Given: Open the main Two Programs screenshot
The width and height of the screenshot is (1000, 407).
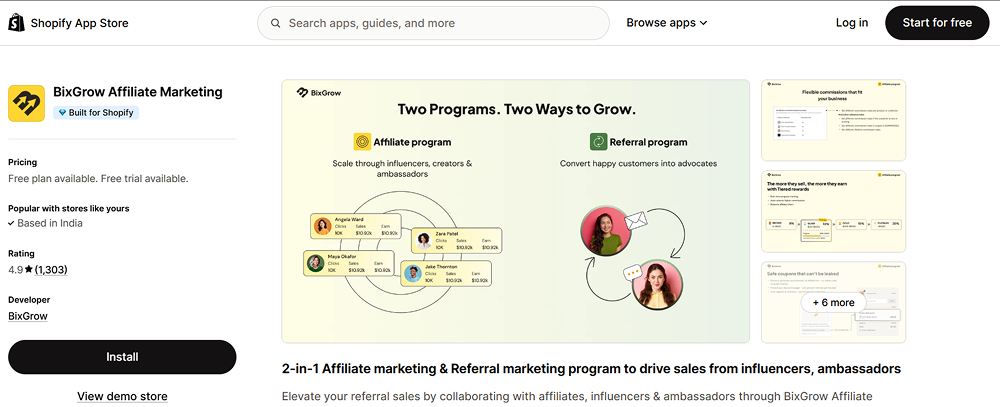Looking at the screenshot, I should click(x=515, y=211).
